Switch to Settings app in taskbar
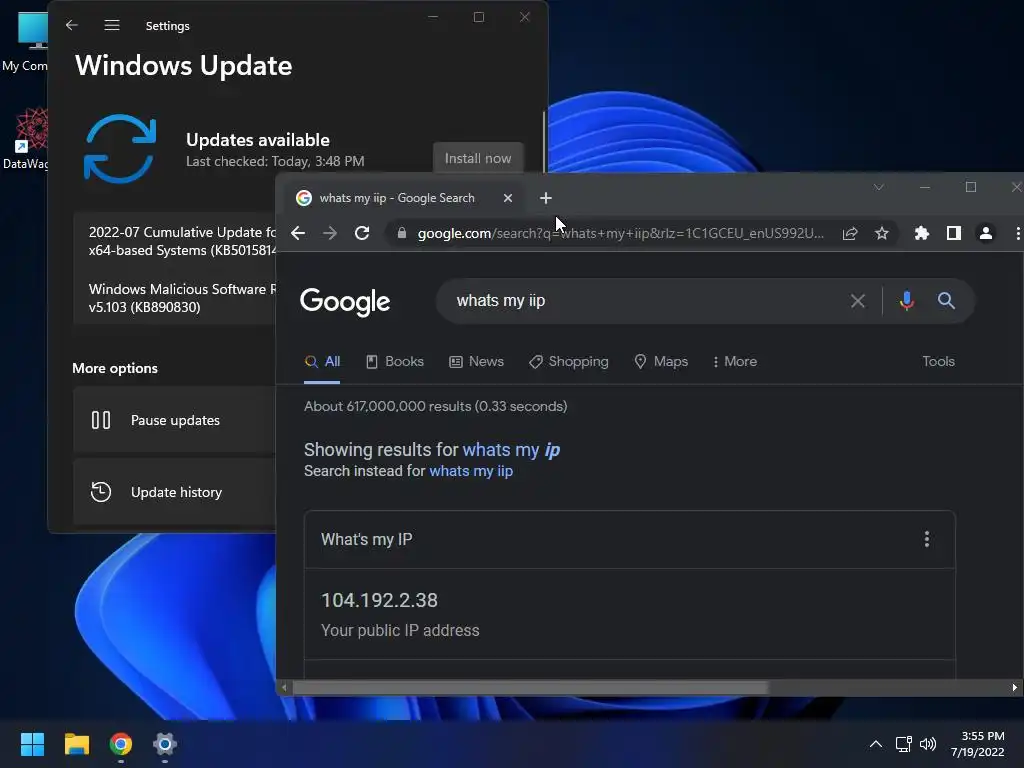The height and width of the screenshot is (768, 1024). click(165, 744)
